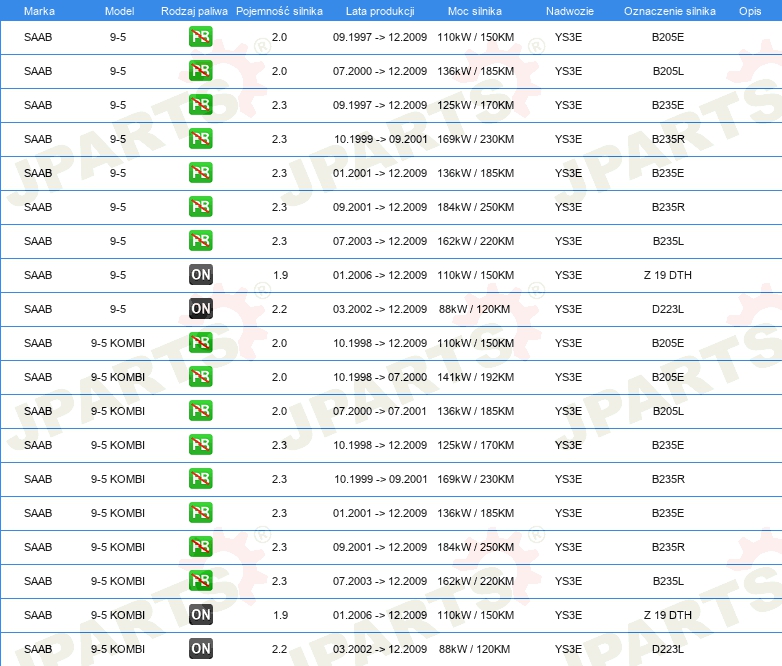782x666 pixels.
Task: Click YS3E body code in the 9-5 KOMBI Z 19 DTH row
Action: pos(568,615)
